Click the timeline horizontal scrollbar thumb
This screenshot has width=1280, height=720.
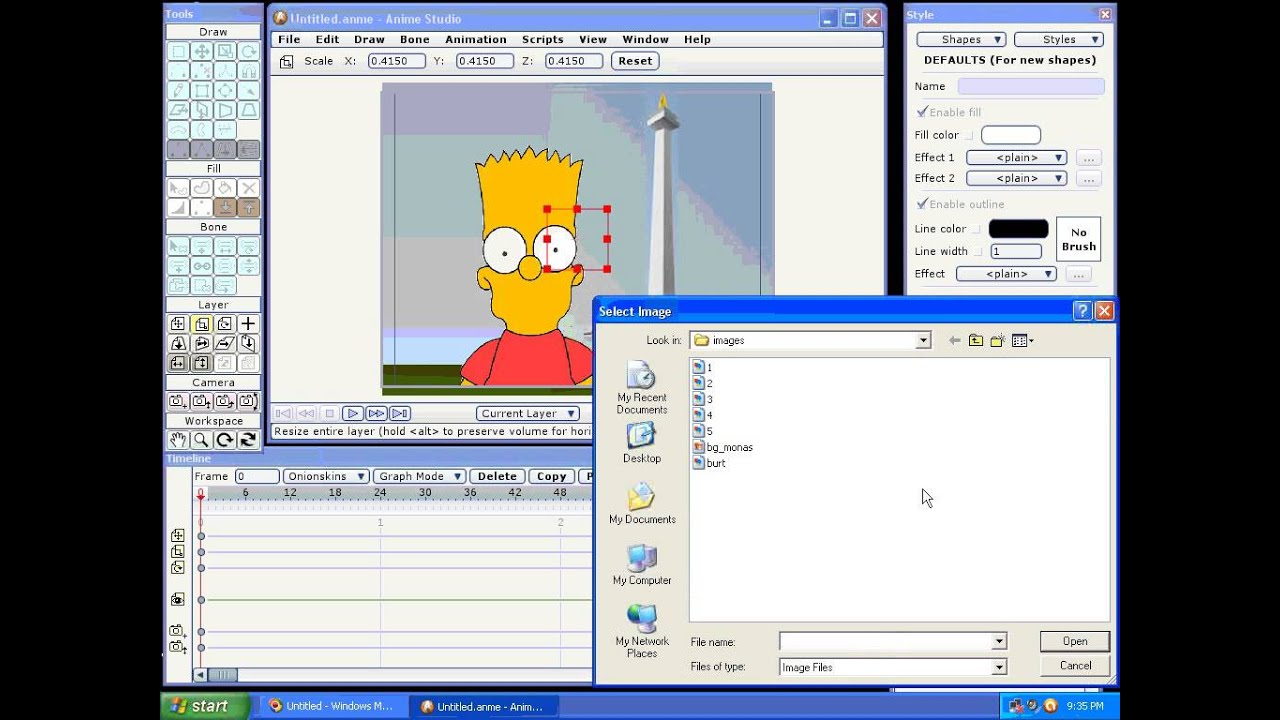click(221, 675)
